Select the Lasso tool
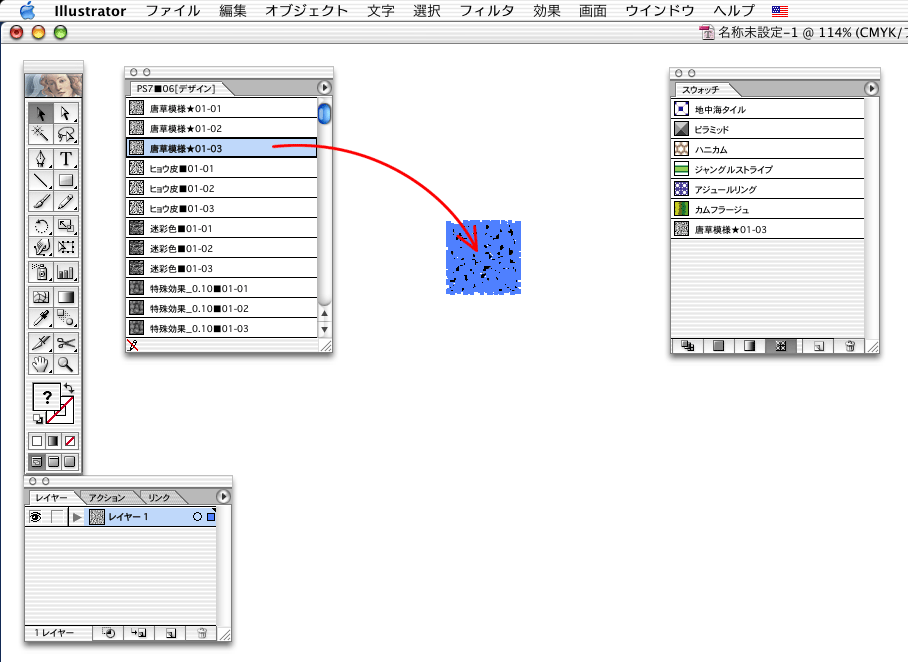This screenshot has width=908, height=662. click(x=66, y=134)
